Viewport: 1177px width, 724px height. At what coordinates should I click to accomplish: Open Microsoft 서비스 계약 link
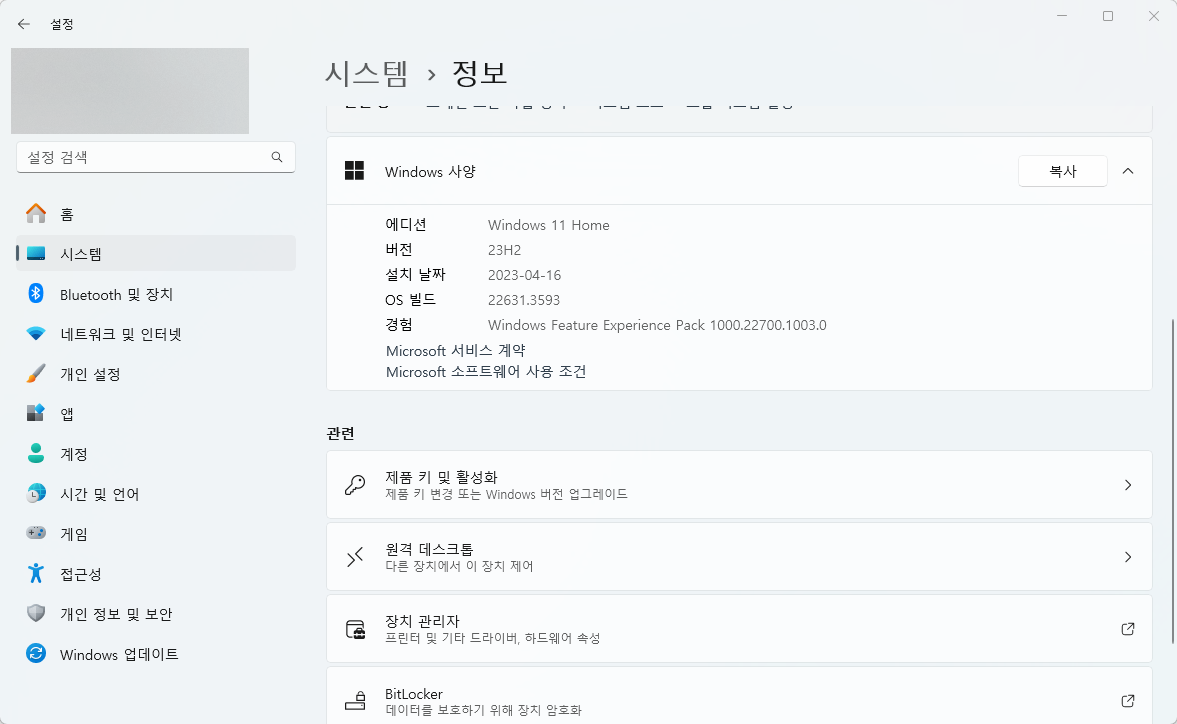455,350
